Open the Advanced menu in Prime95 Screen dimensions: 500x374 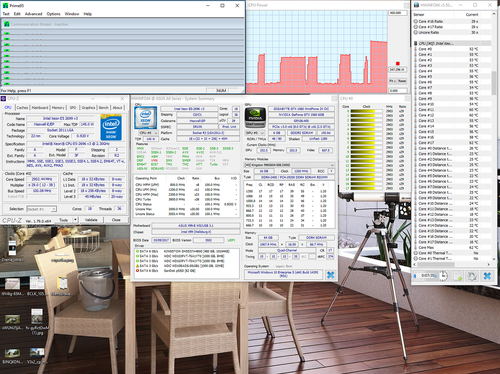tap(33, 14)
